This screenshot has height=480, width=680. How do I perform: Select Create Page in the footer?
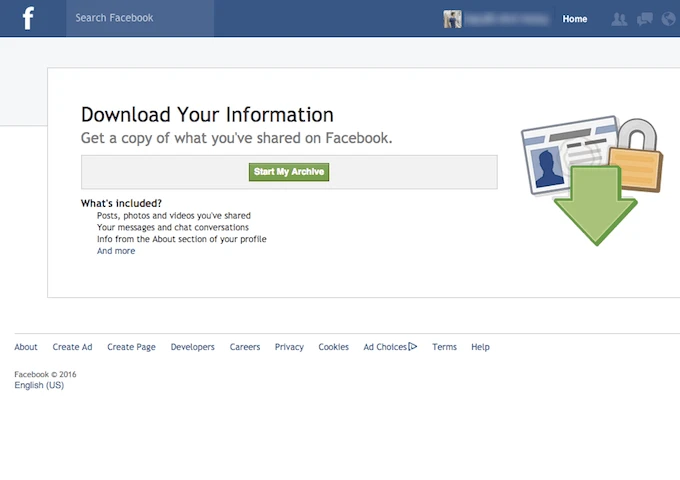[131, 347]
